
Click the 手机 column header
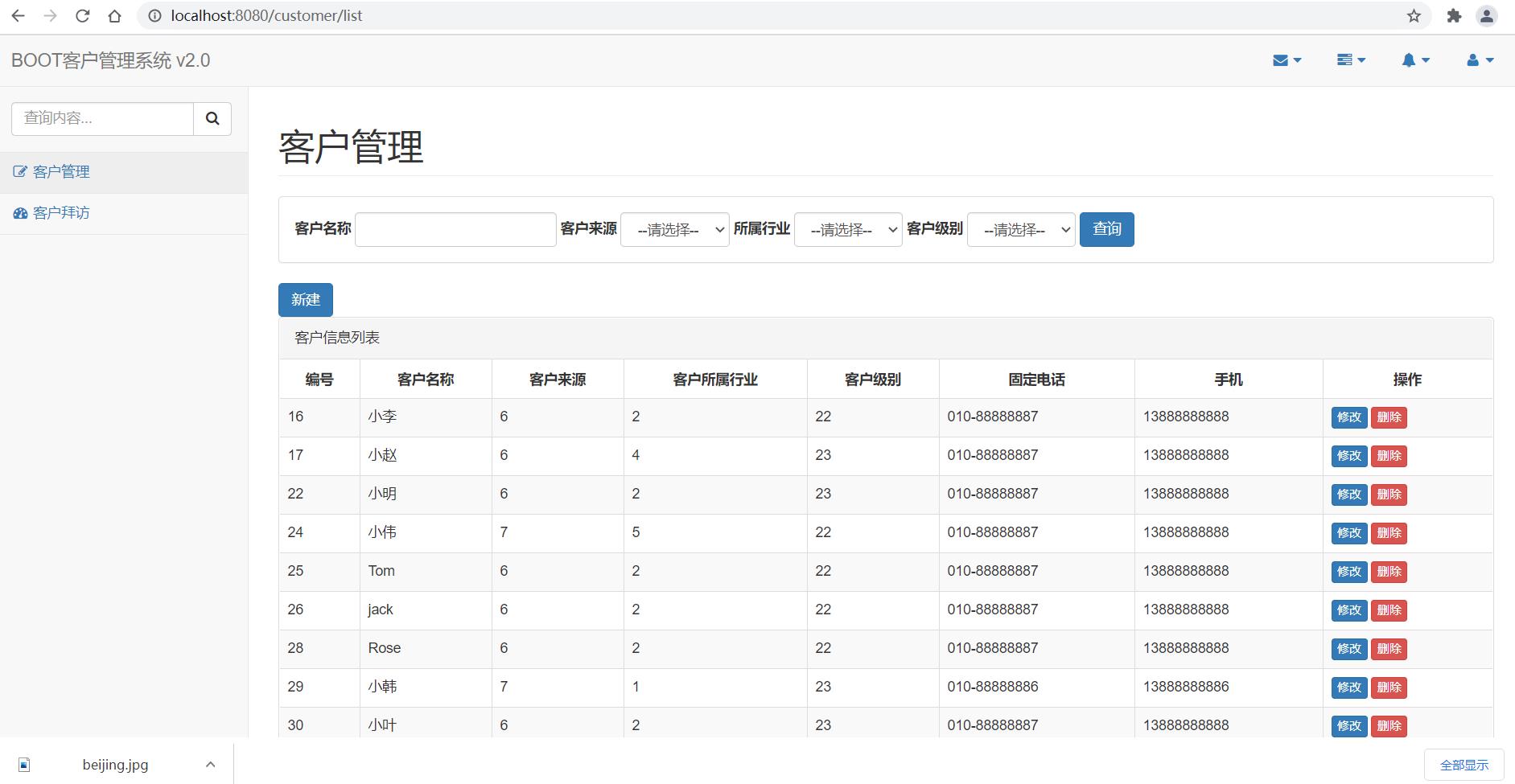click(x=1229, y=380)
